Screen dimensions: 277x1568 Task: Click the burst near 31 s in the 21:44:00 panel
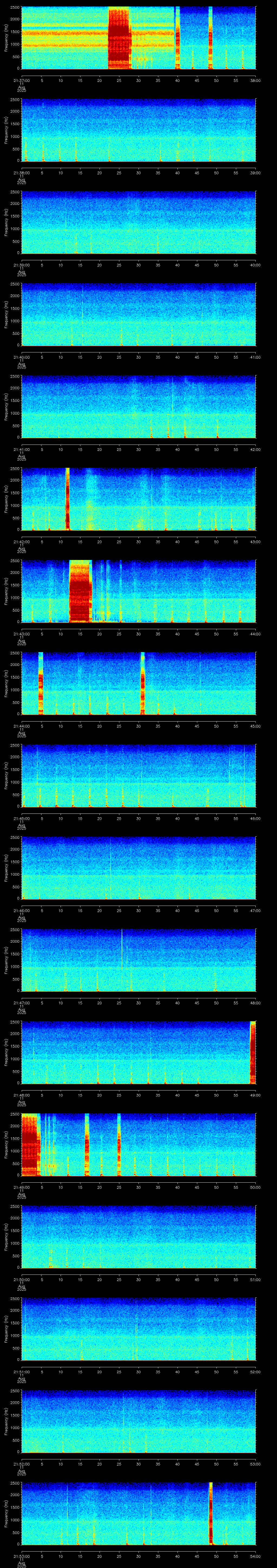tap(143, 683)
